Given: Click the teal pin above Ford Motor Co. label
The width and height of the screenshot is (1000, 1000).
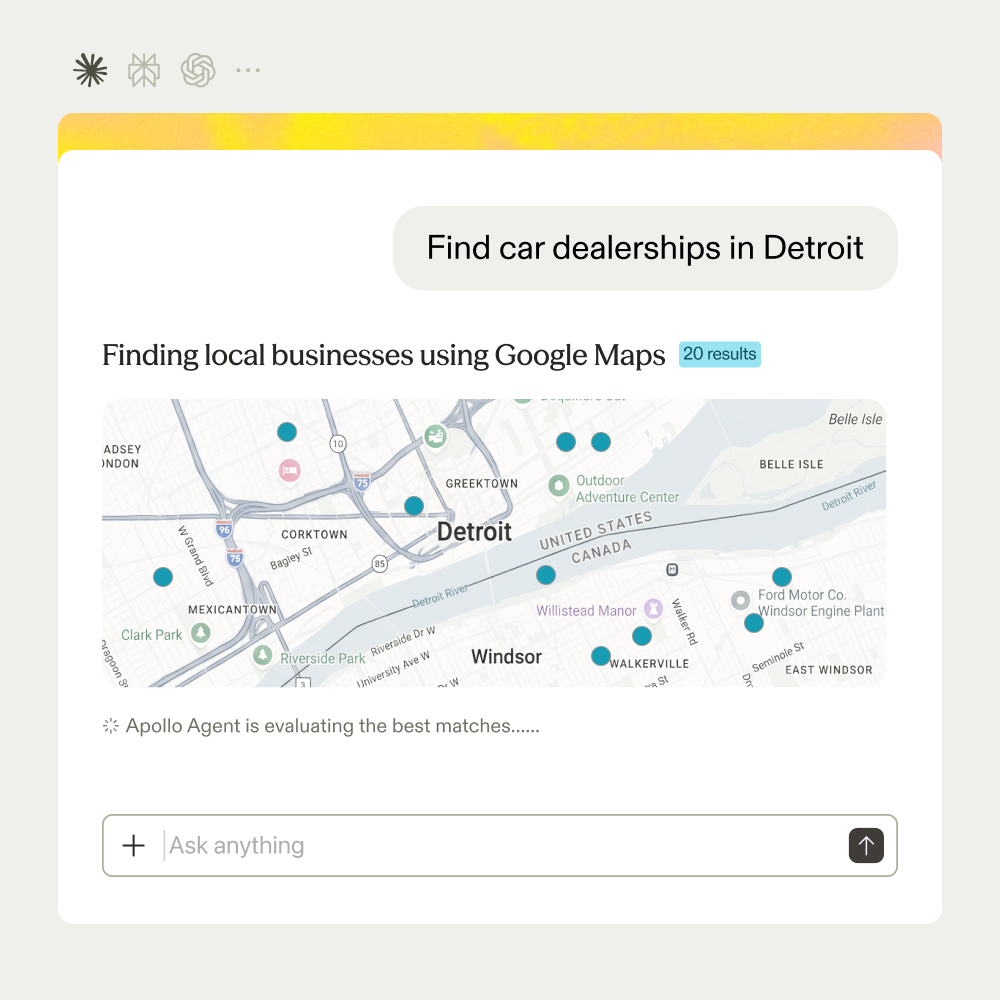Looking at the screenshot, I should pyautogui.click(x=782, y=577).
